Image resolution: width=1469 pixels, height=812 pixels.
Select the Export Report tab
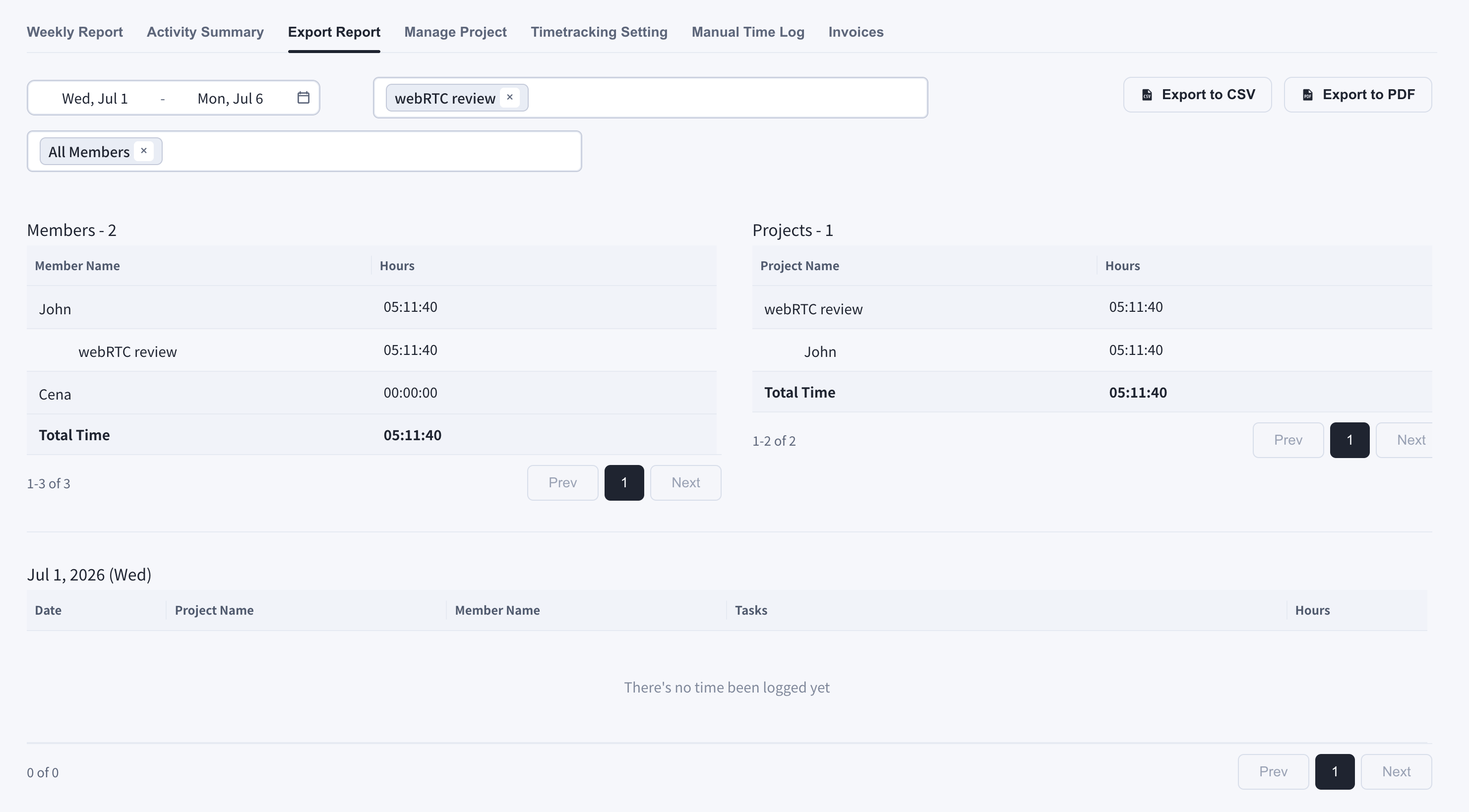(334, 32)
